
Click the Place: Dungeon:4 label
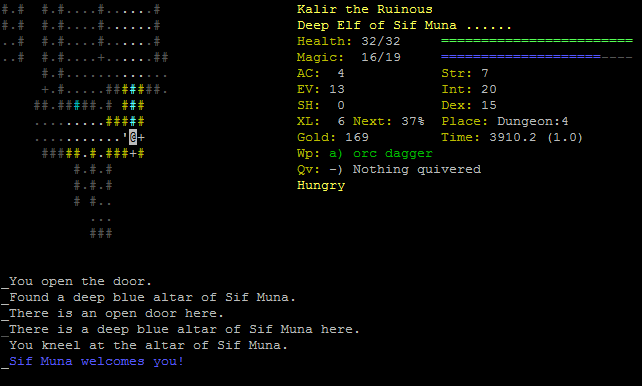tap(505, 122)
